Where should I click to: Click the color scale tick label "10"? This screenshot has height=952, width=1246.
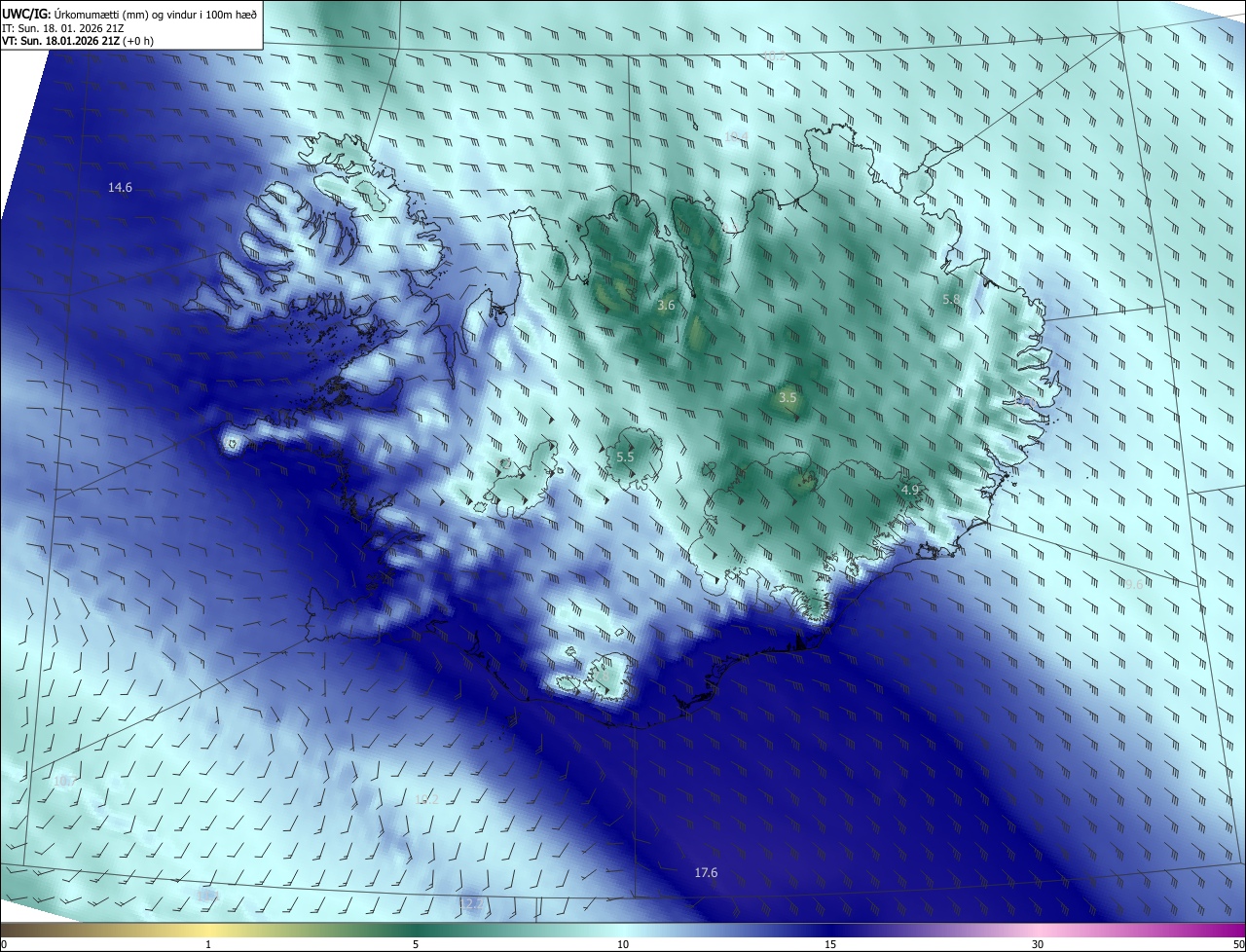coord(623,944)
